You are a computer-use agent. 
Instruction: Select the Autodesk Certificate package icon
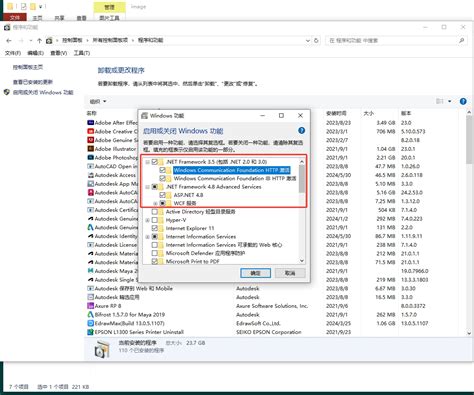point(90,210)
